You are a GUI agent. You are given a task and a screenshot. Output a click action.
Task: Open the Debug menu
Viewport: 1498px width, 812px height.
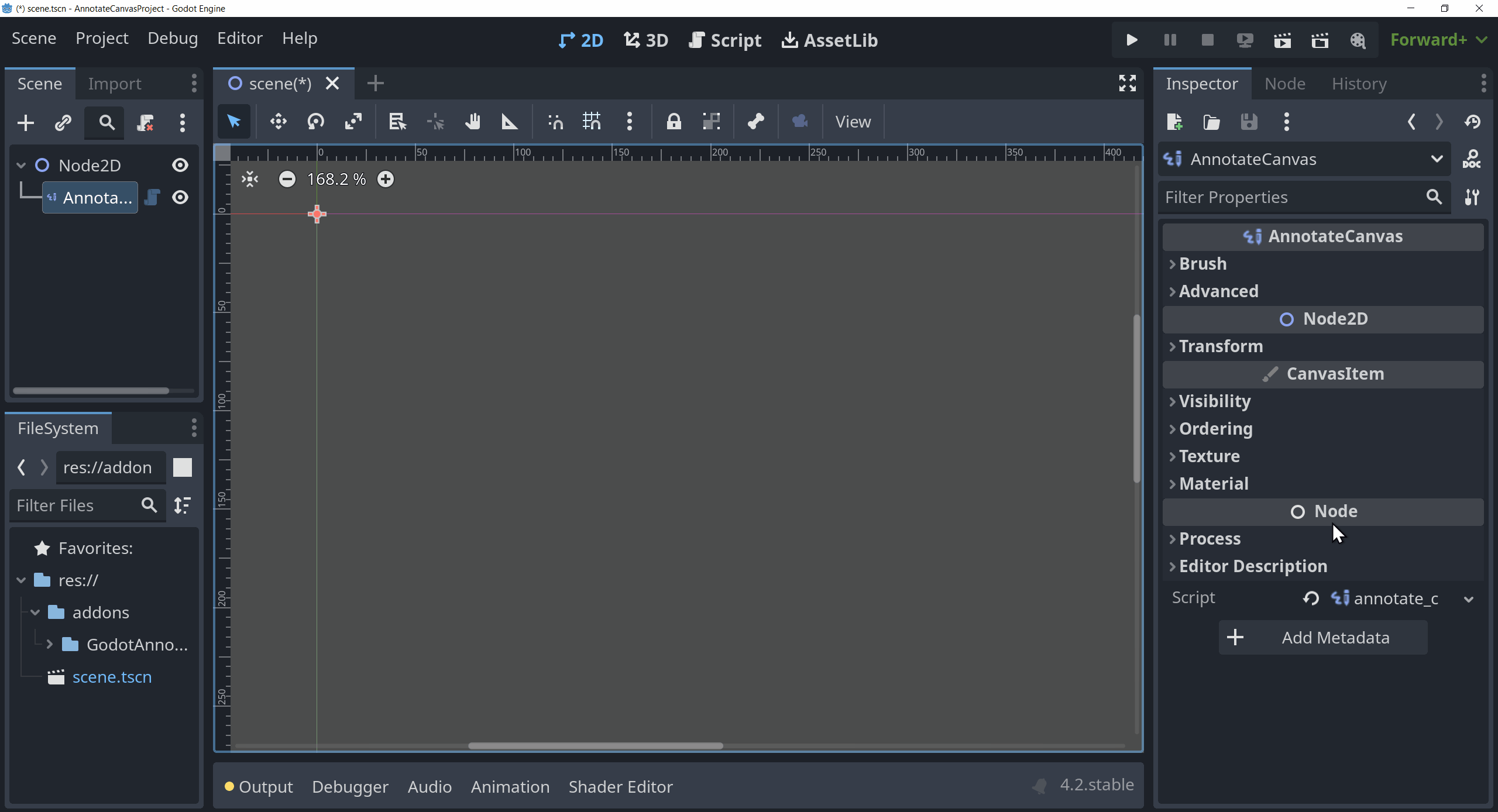[172, 38]
